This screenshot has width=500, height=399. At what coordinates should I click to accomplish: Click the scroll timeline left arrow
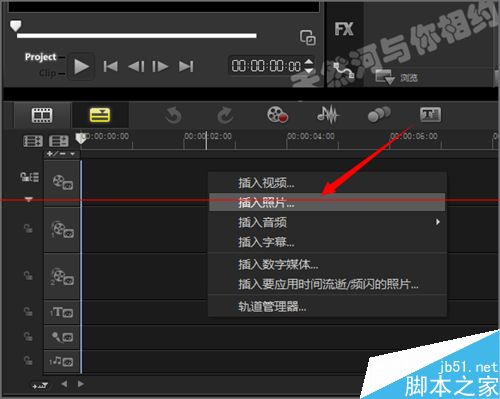click(64, 384)
